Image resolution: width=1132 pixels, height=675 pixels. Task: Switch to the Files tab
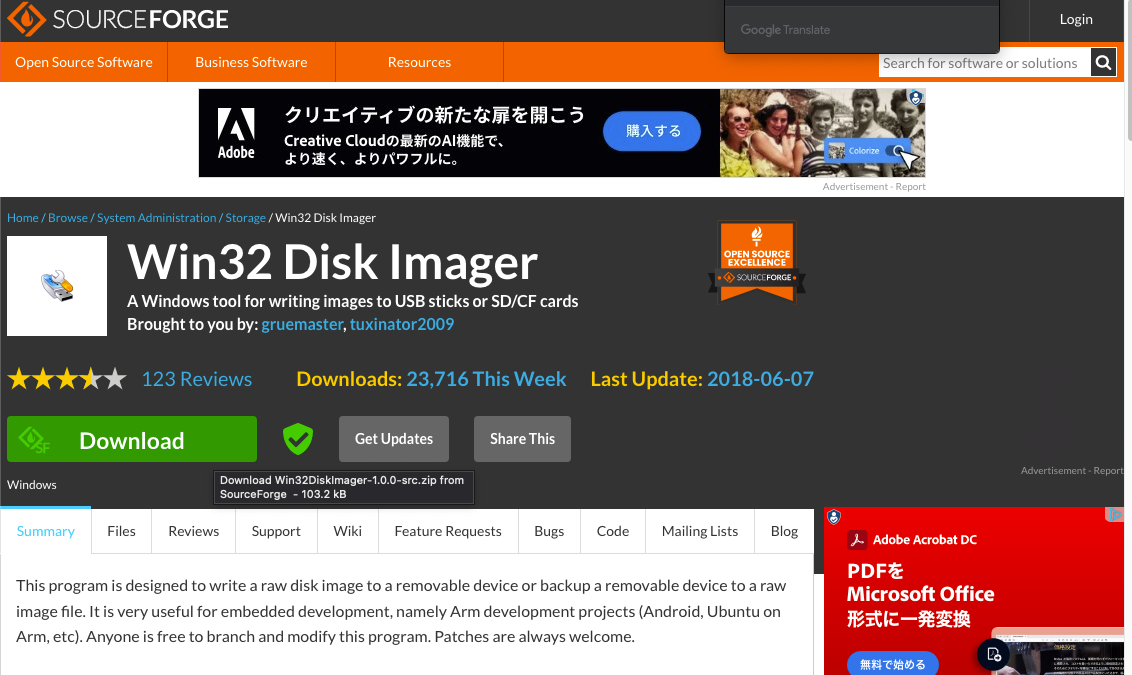click(x=121, y=531)
